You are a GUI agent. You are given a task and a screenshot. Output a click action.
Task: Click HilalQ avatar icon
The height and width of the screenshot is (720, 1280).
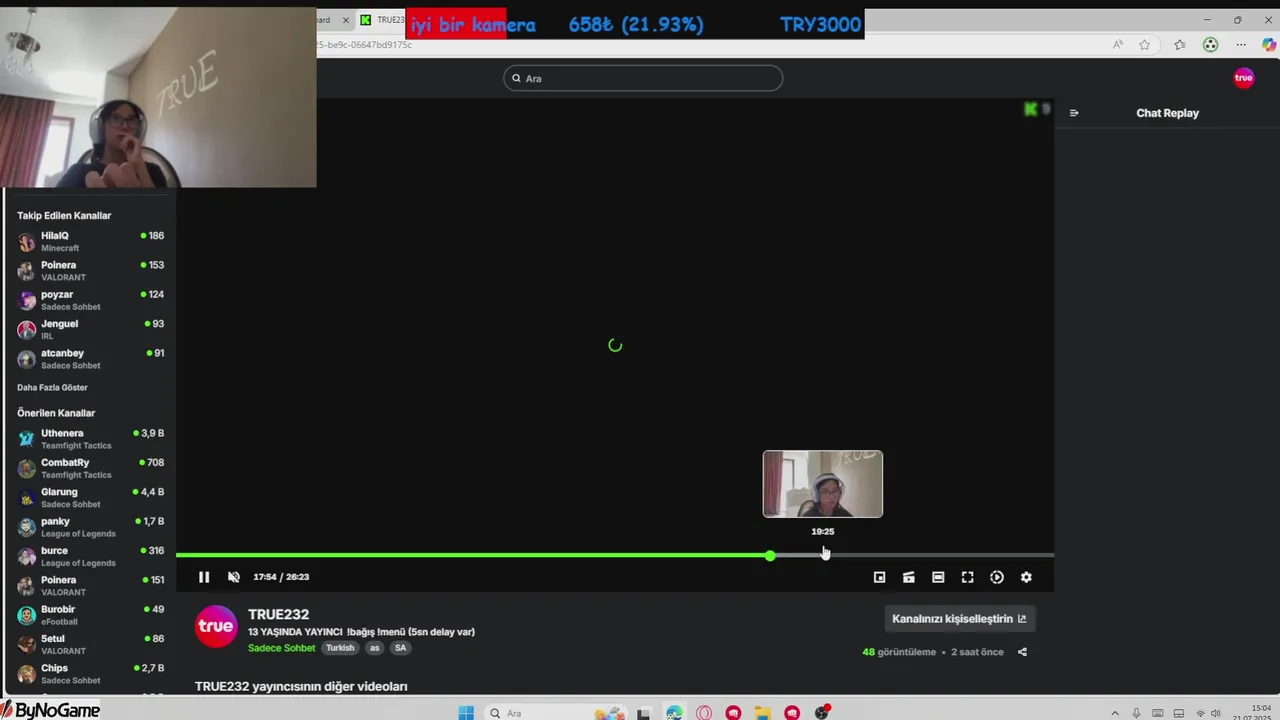tap(27, 242)
